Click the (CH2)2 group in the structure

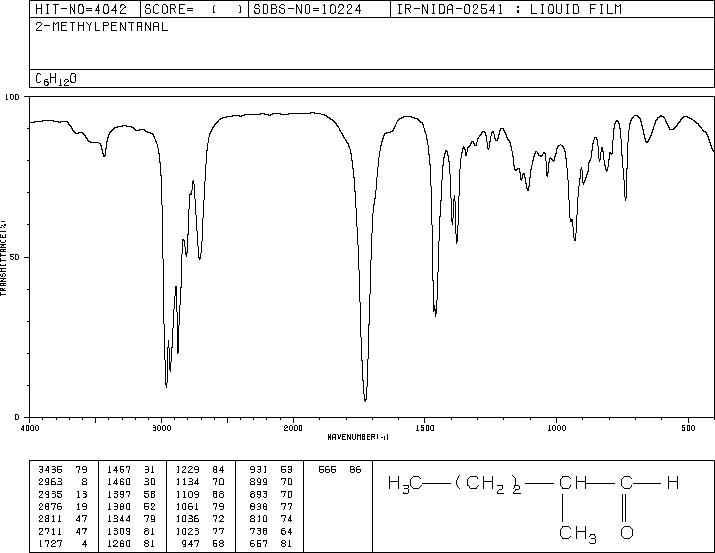[x=487, y=484]
